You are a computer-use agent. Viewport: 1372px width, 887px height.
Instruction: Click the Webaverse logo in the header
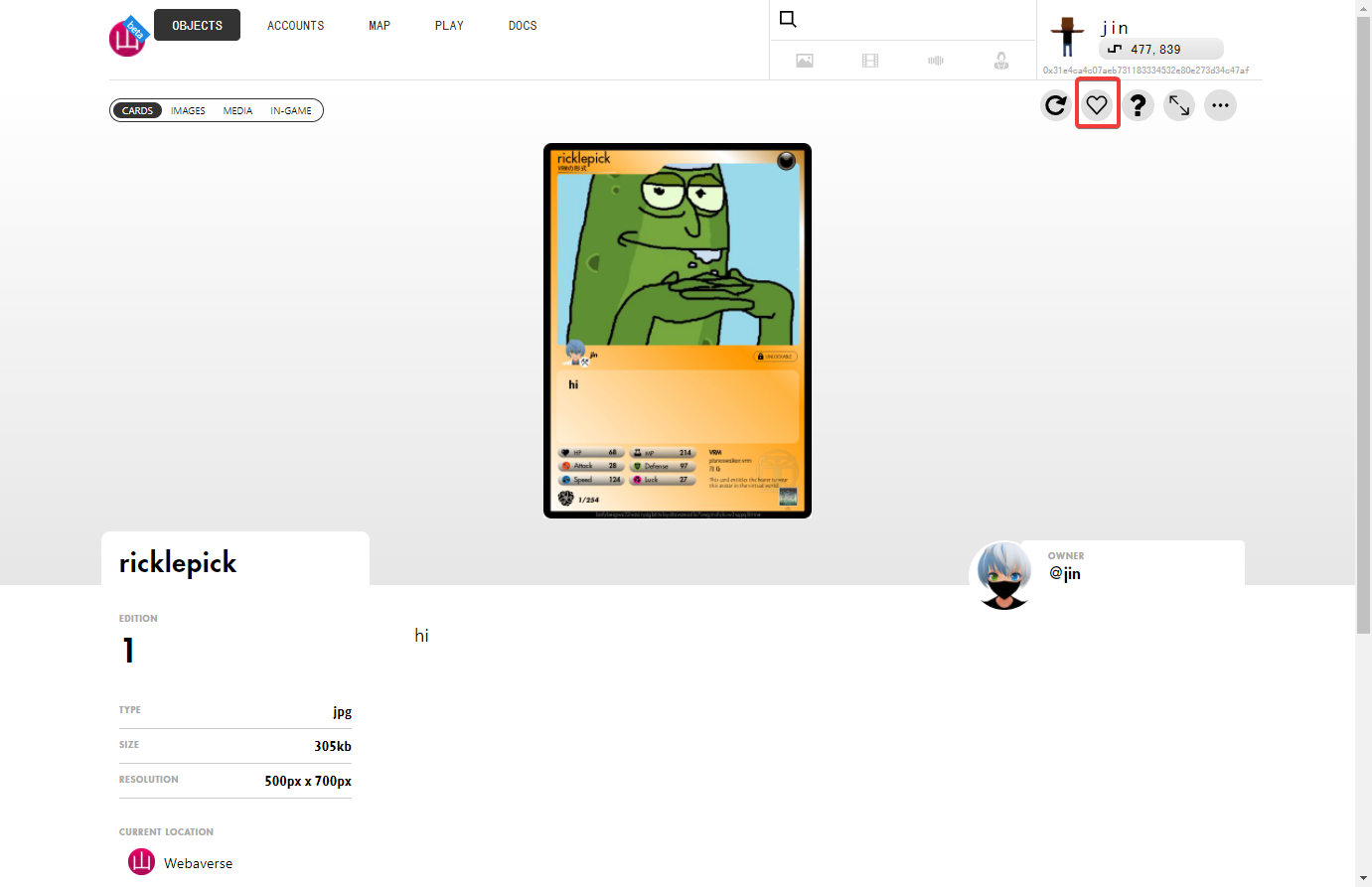coord(127,37)
